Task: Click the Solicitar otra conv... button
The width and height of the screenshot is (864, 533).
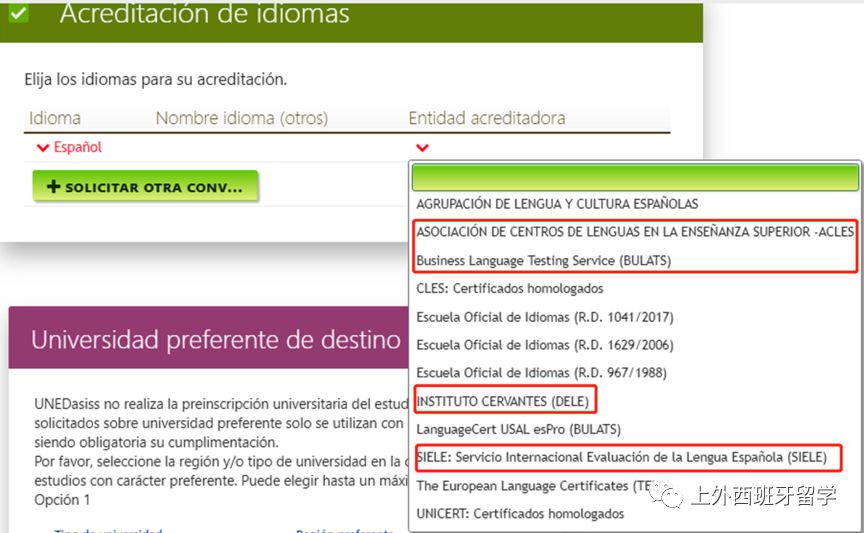Action: [x=145, y=187]
